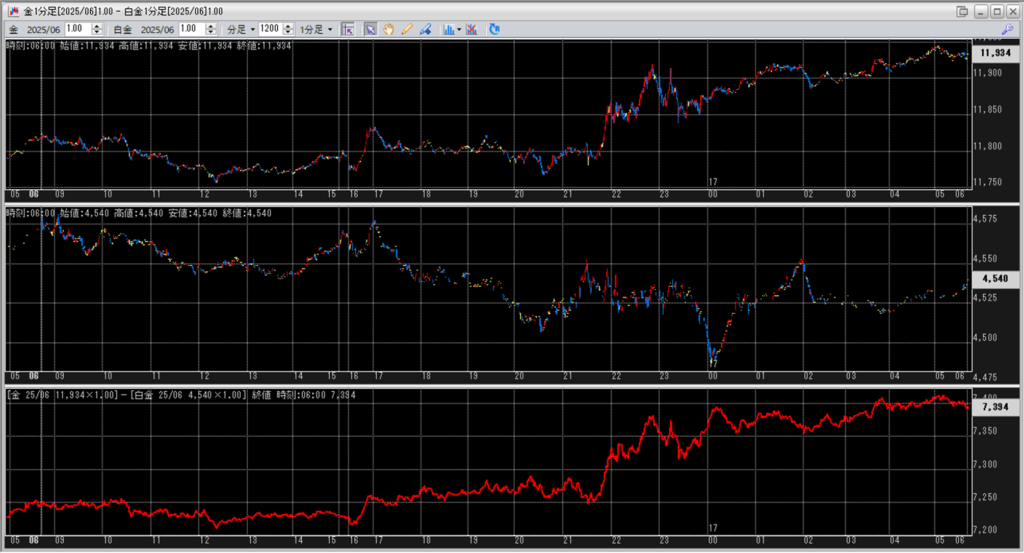Click the 白金 contract month 2025/06
Screen dimensions: 1024x553
(x=158, y=29)
